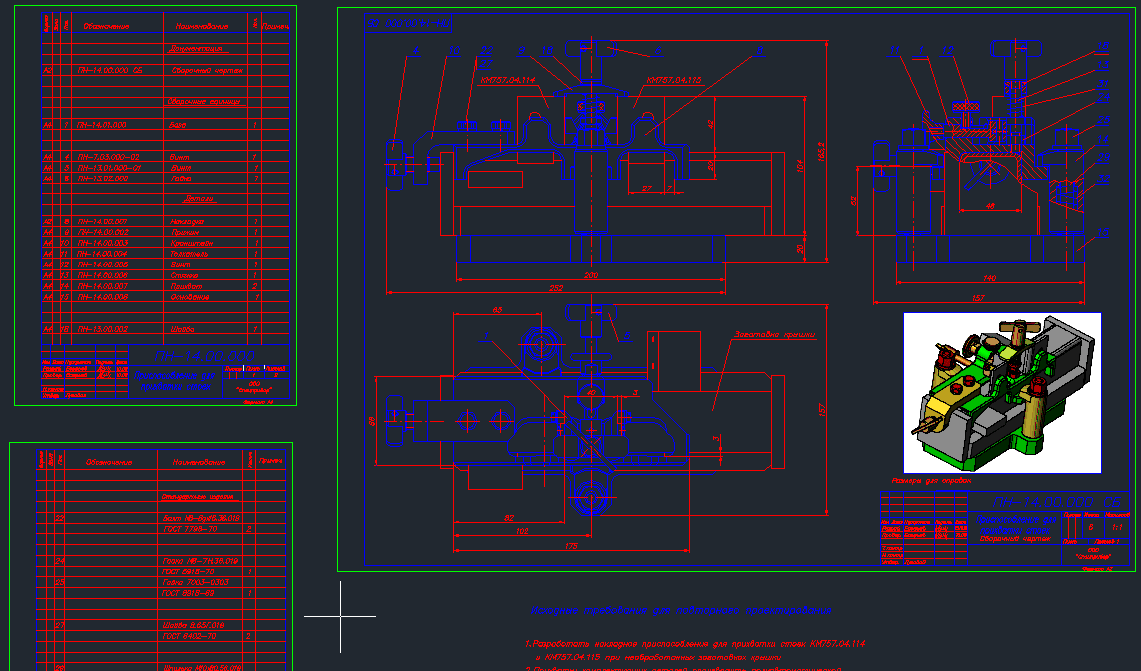Click "ГОСТ 7798-70" in the standard parts table
This screenshot has width=1141, height=671.
point(189,529)
